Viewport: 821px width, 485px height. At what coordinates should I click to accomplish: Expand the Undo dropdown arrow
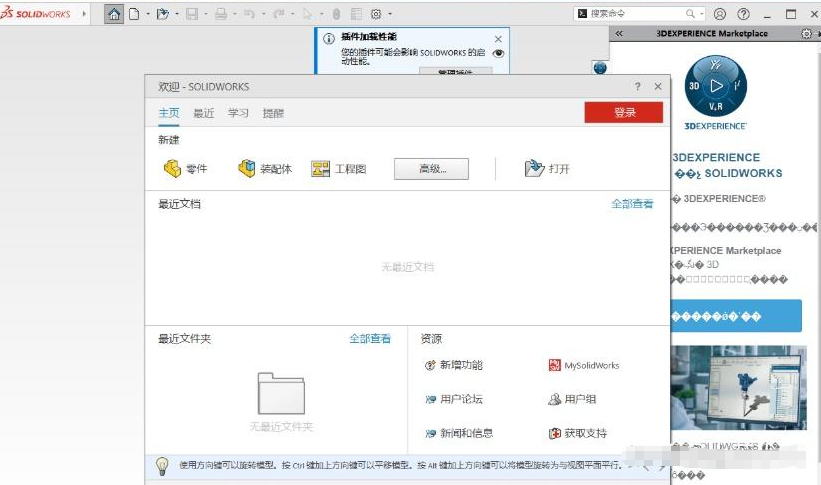pos(263,14)
